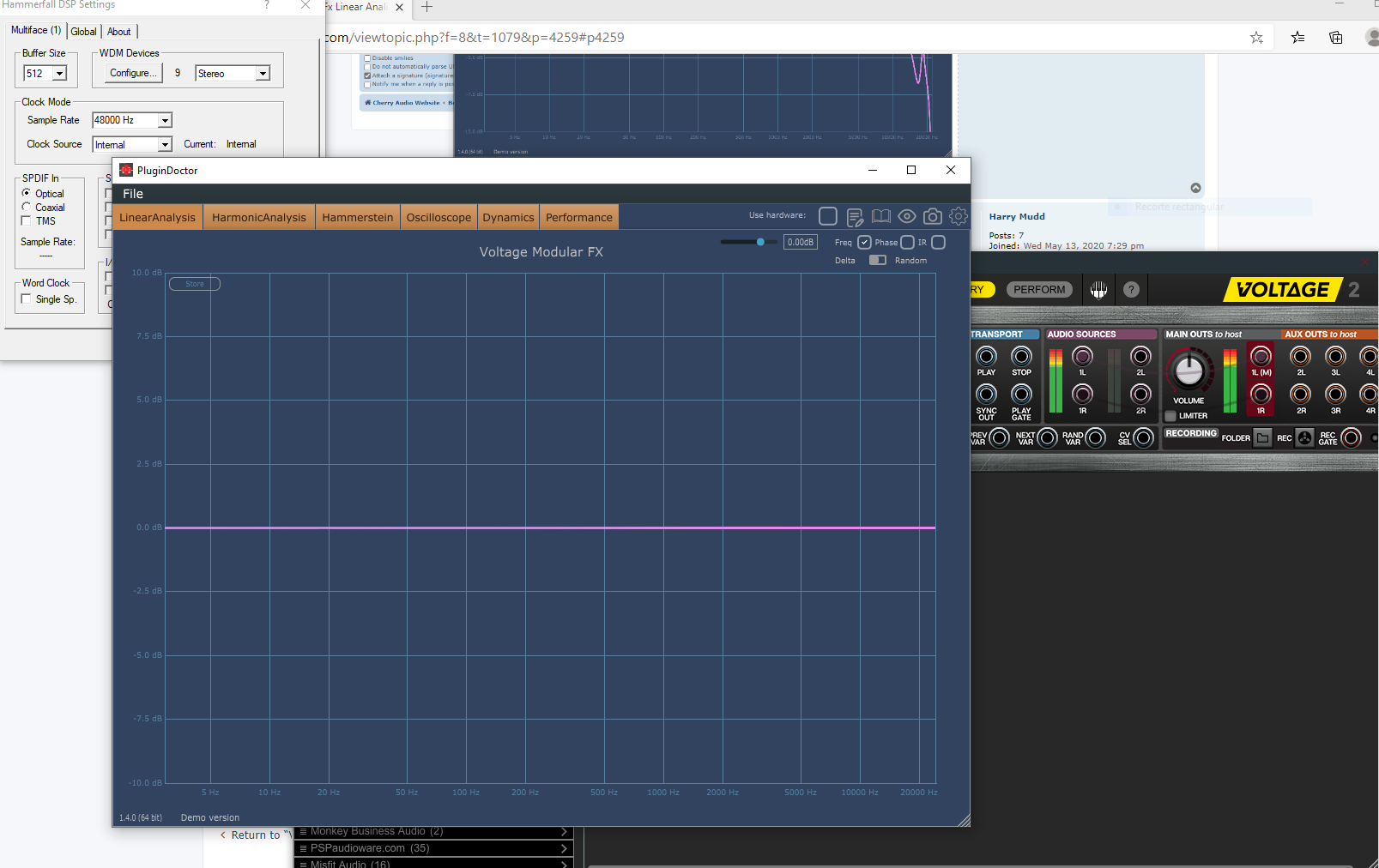Select the LinearAnalysis tab
The height and width of the screenshot is (868, 1379).
tap(158, 217)
